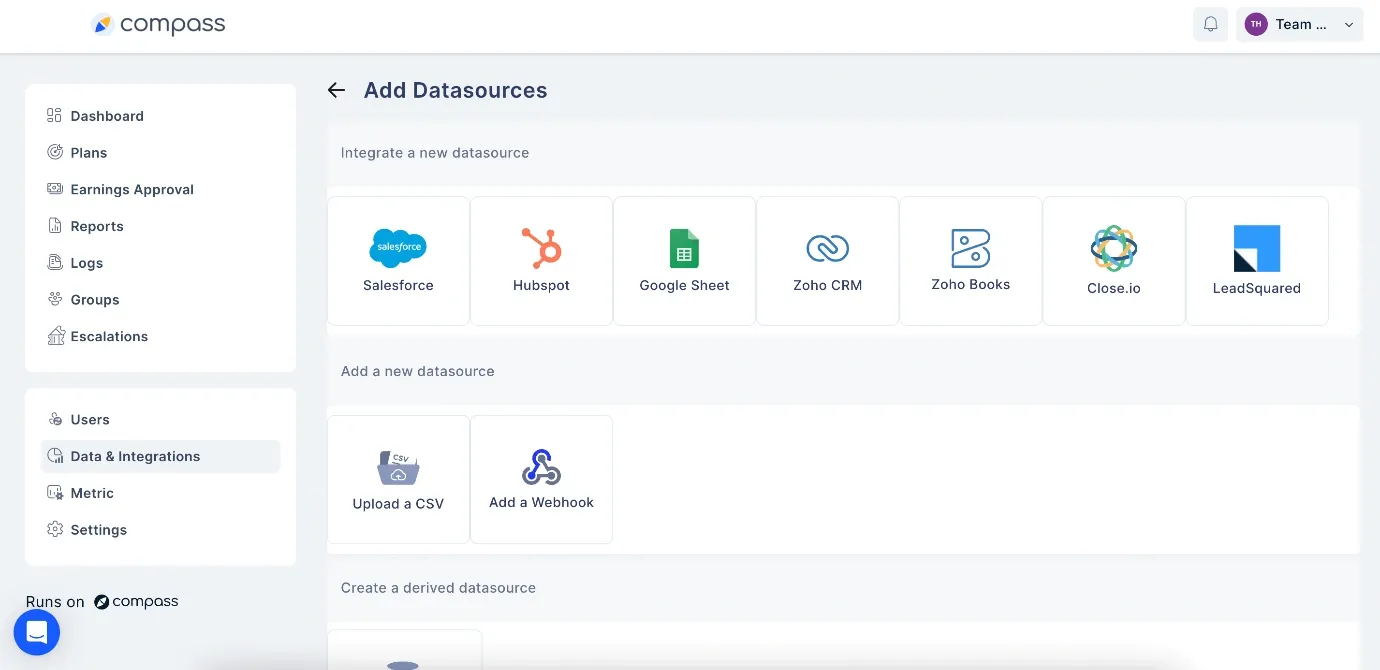Open the notifications bell
This screenshot has width=1380, height=670.
click(x=1210, y=23)
